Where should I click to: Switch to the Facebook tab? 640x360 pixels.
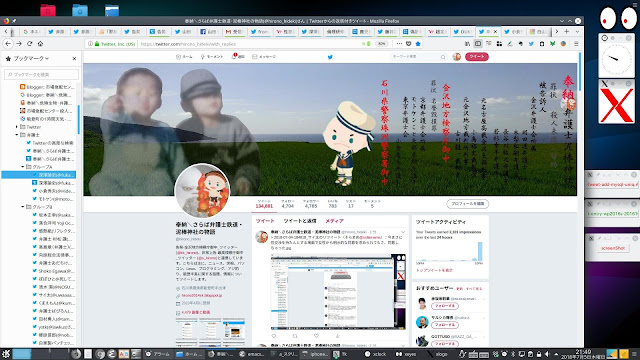[x=209, y=31]
